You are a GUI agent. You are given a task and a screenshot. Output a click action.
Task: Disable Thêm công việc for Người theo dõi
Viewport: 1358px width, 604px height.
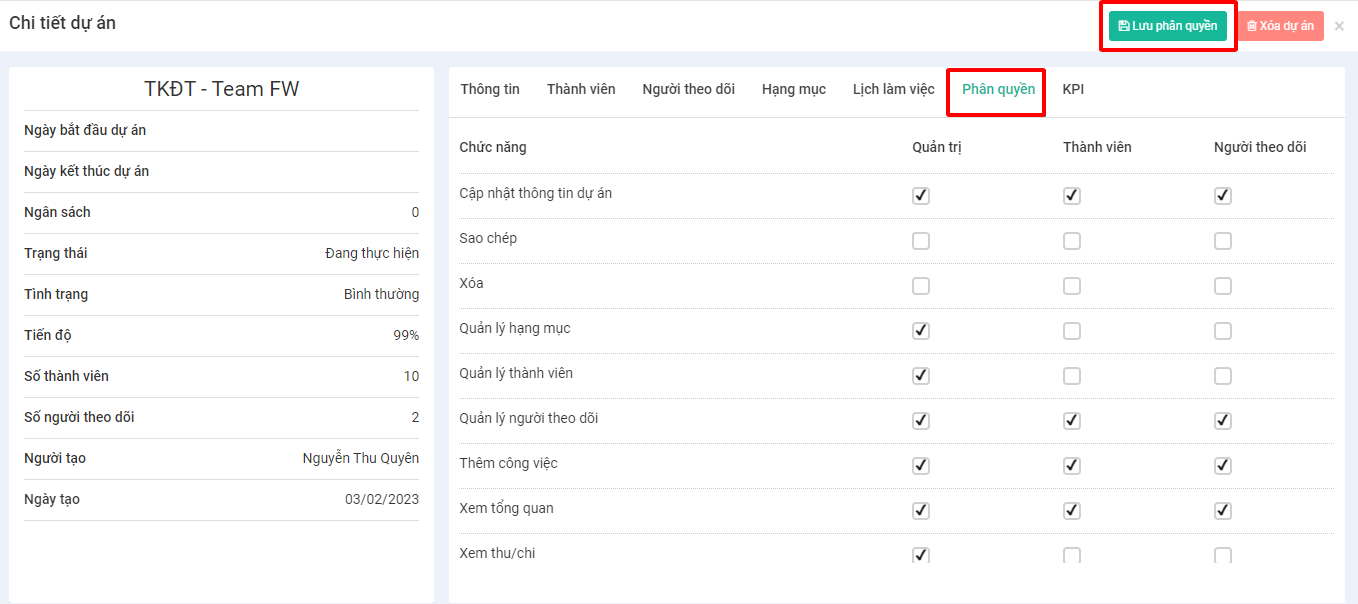(1222, 466)
